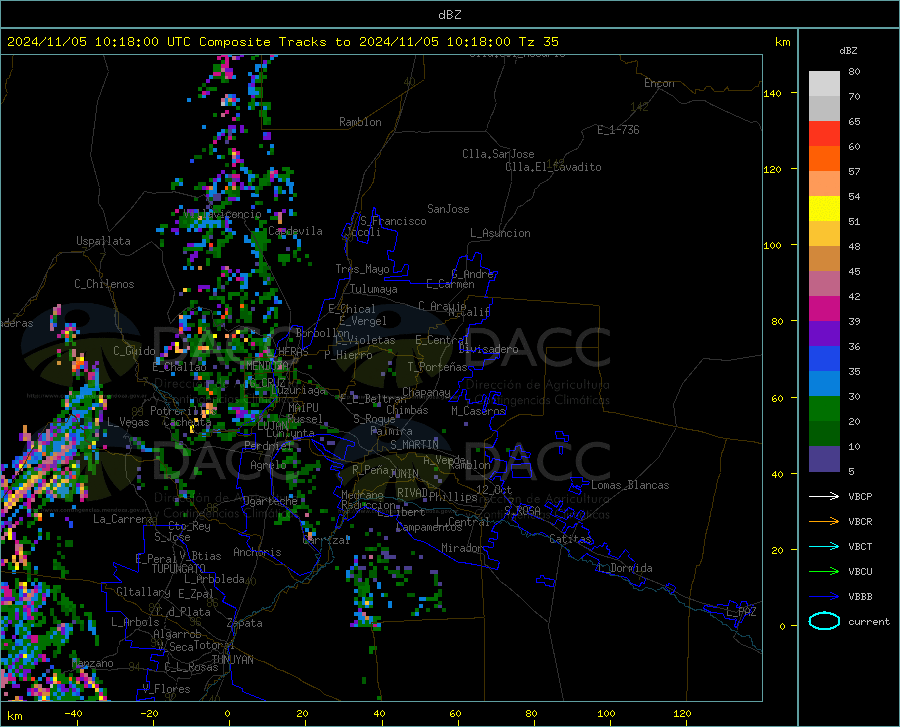The image size is (900, 727).
Task: Pick the light gray swatch between 80 and 70
Action: click(x=824, y=84)
